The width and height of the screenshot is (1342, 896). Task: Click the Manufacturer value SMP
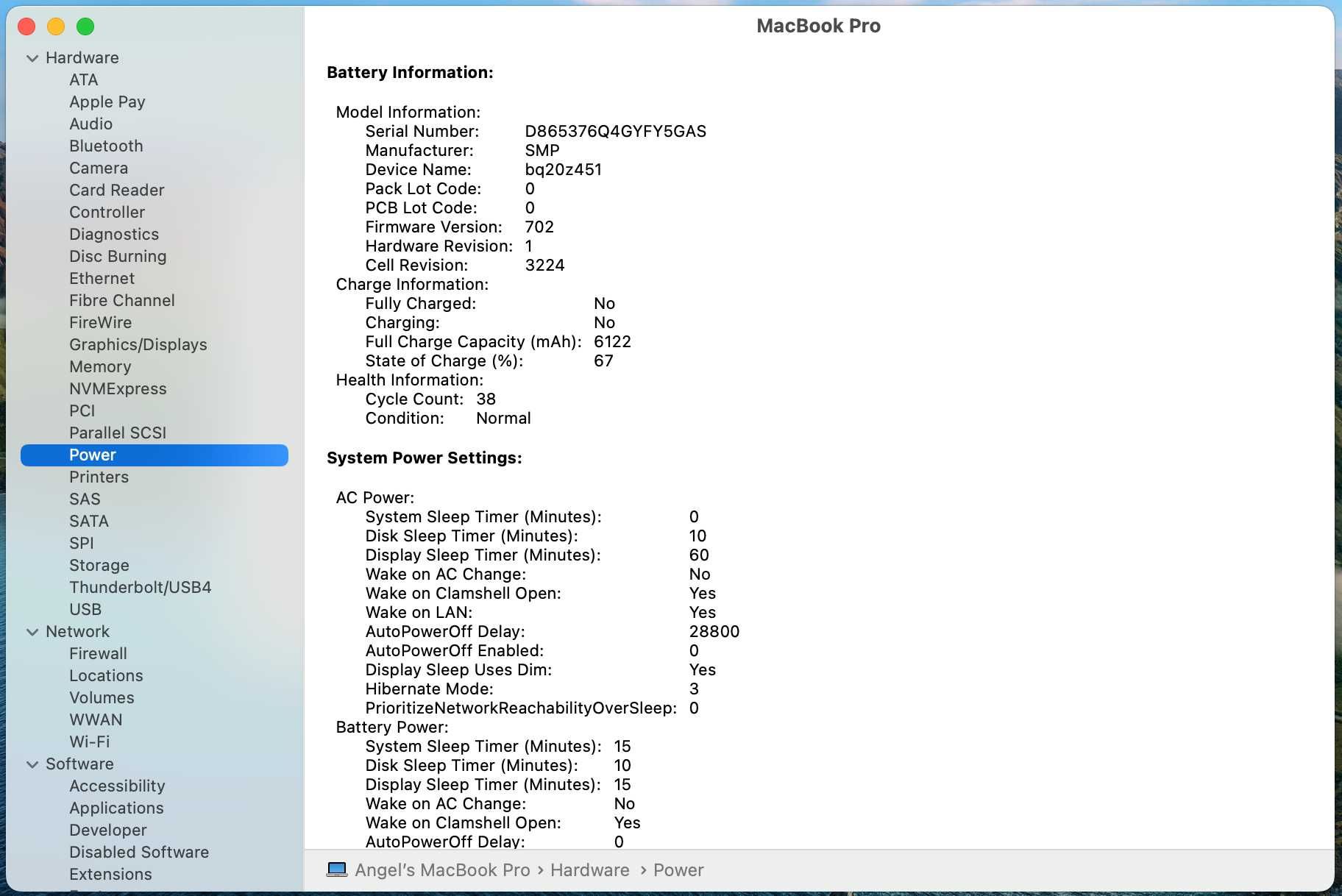pyautogui.click(x=542, y=150)
